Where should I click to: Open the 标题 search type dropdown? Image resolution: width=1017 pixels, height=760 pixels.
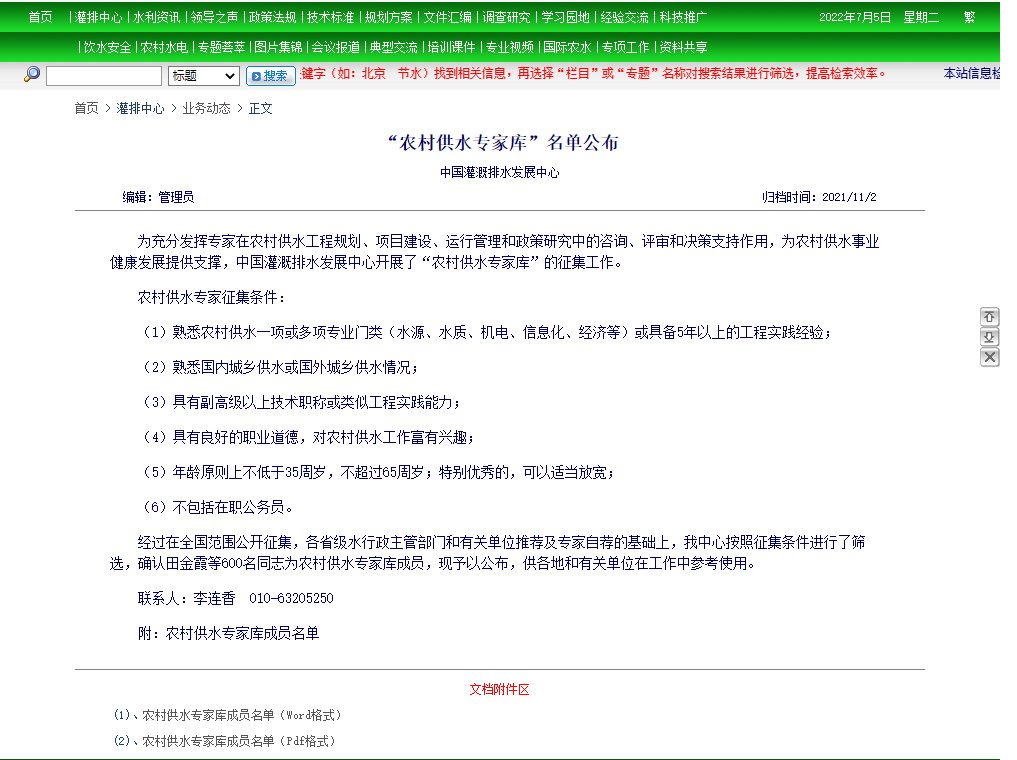(203, 76)
